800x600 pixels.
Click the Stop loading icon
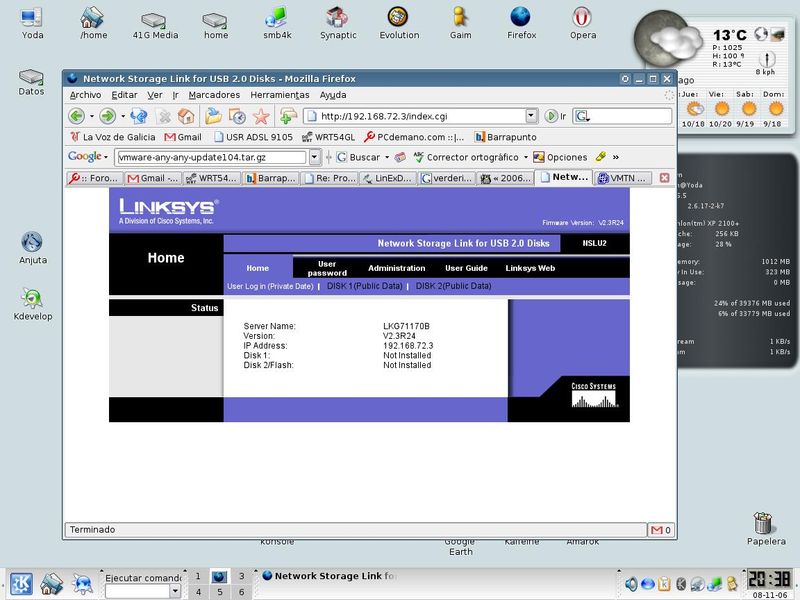164,116
